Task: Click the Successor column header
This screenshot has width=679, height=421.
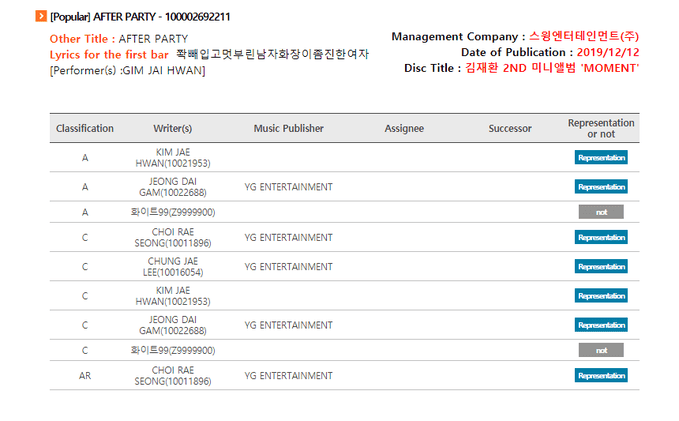Action: 510,128
